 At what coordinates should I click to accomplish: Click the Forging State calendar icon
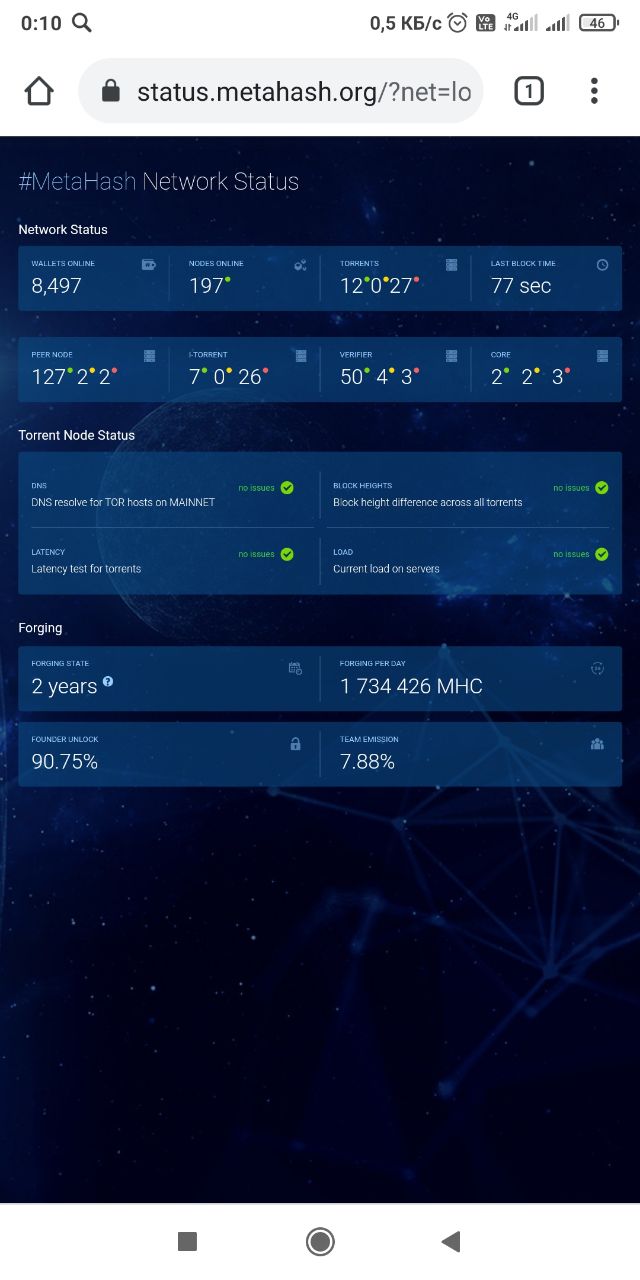pyautogui.click(x=295, y=668)
